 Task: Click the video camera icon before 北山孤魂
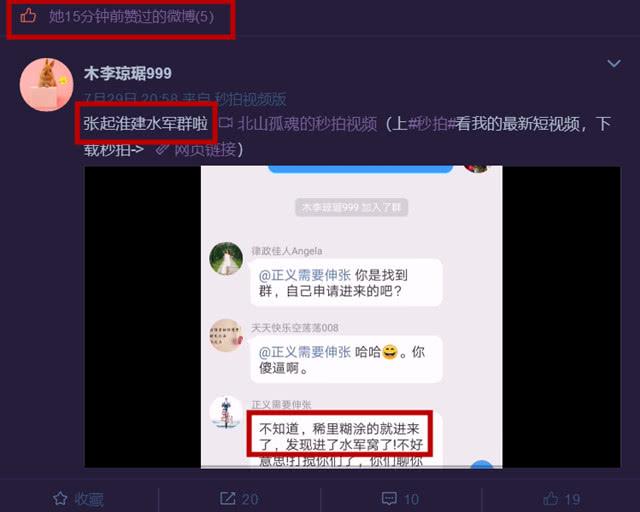coord(226,122)
